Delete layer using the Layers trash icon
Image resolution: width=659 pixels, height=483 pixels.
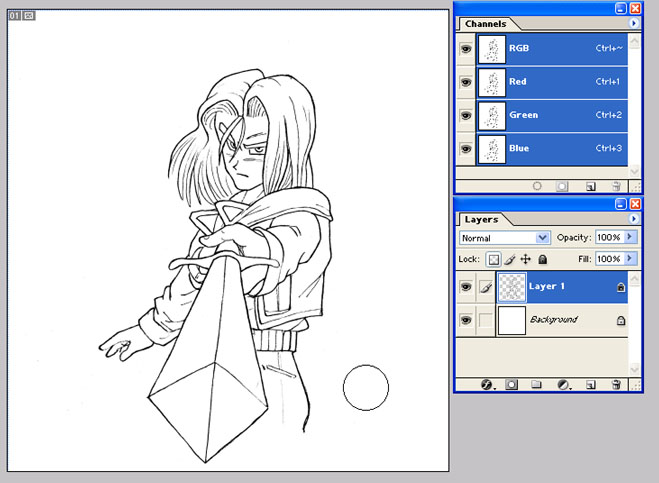pyautogui.click(x=616, y=384)
